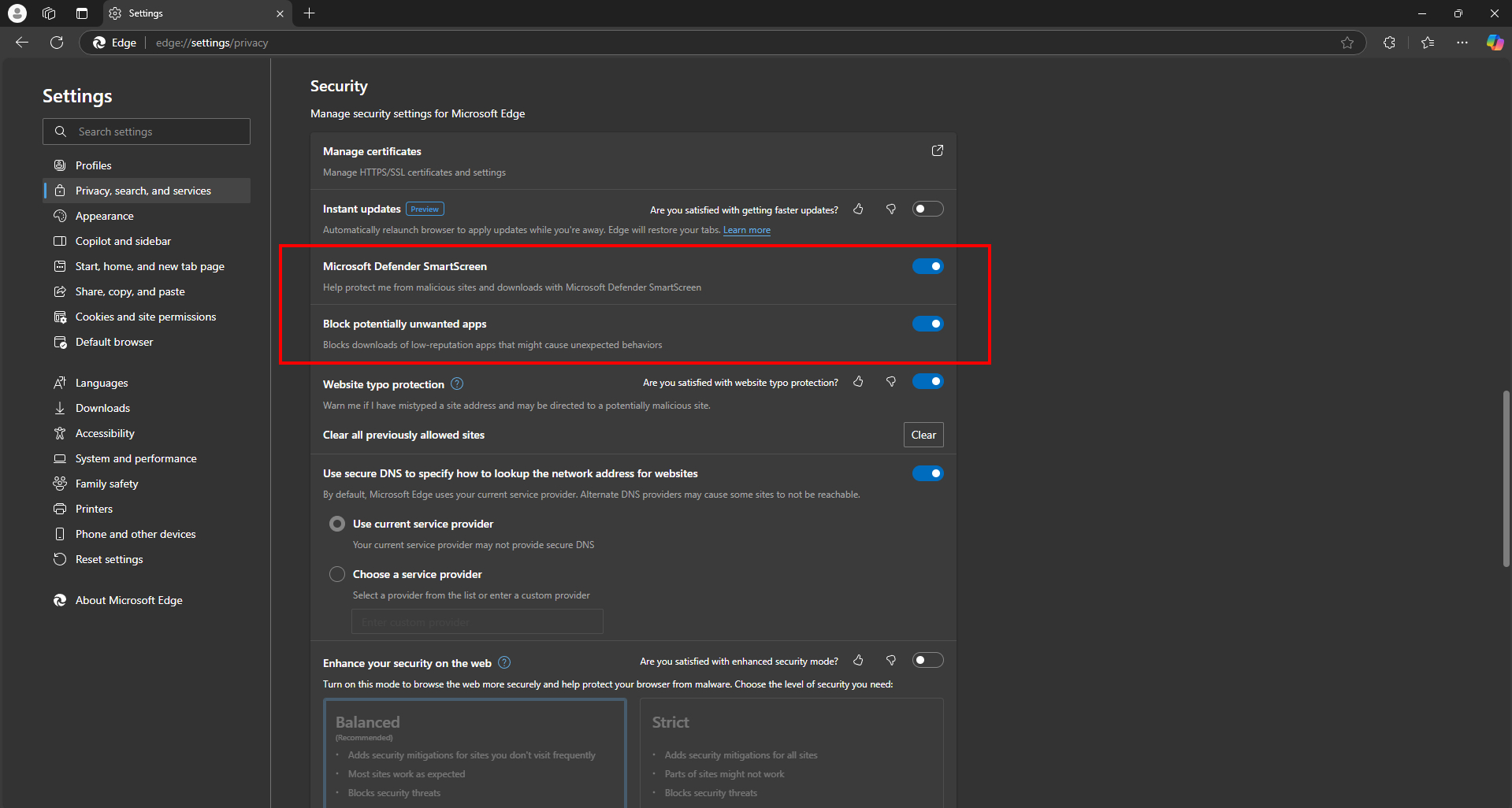This screenshot has height=808, width=1512.
Task: Open the Workspaces icon in title bar
Action: (x=49, y=13)
